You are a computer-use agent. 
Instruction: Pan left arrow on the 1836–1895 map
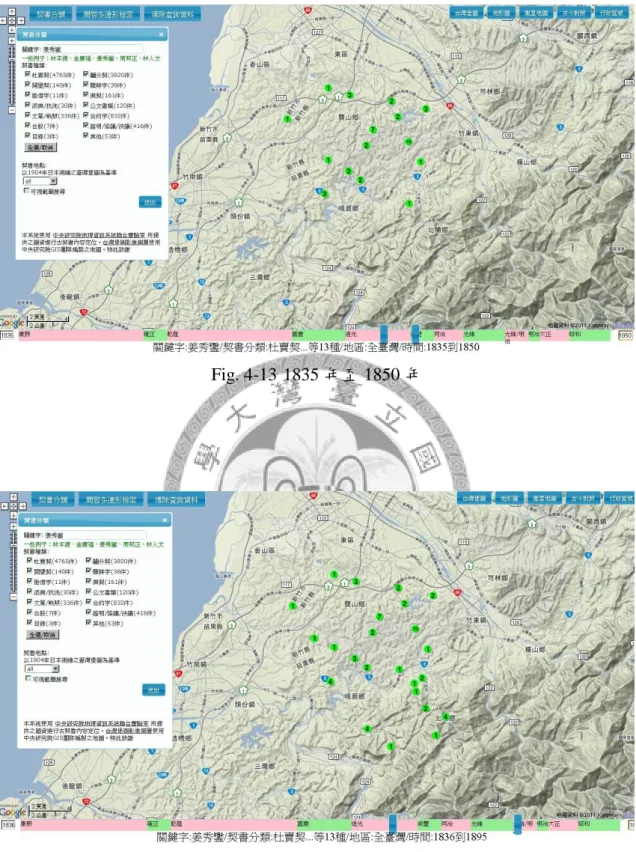point(4,506)
